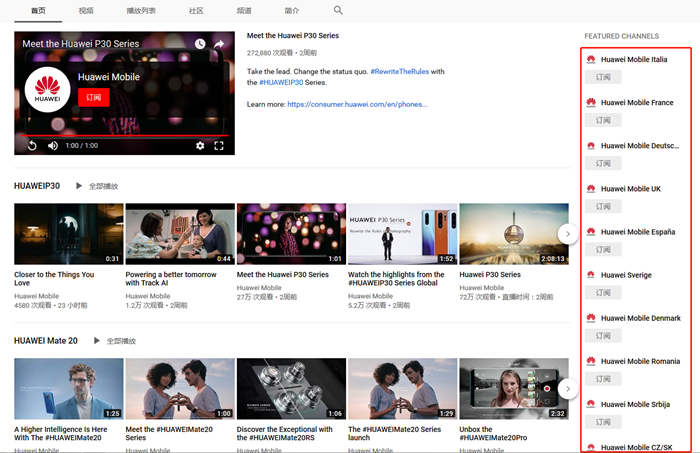Image resolution: width=700 pixels, height=453 pixels.
Task: Click the search icon in channel tabs
Action: click(x=338, y=10)
